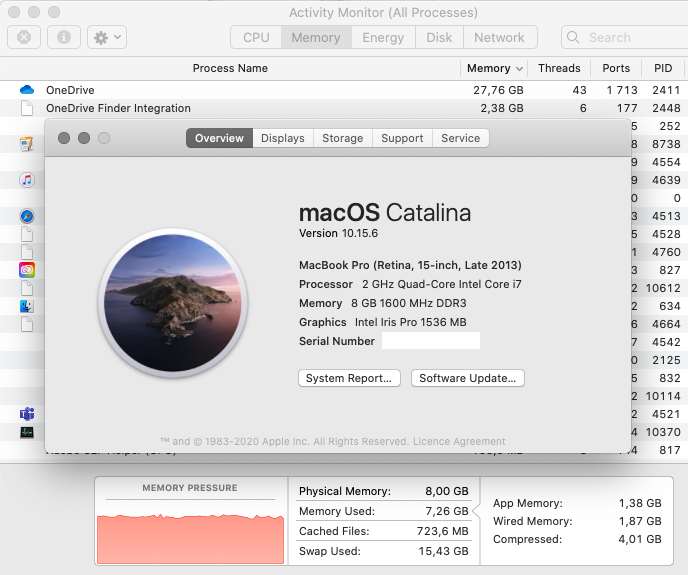Open the Support tab in About This Mac

pyautogui.click(x=402, y=138)
